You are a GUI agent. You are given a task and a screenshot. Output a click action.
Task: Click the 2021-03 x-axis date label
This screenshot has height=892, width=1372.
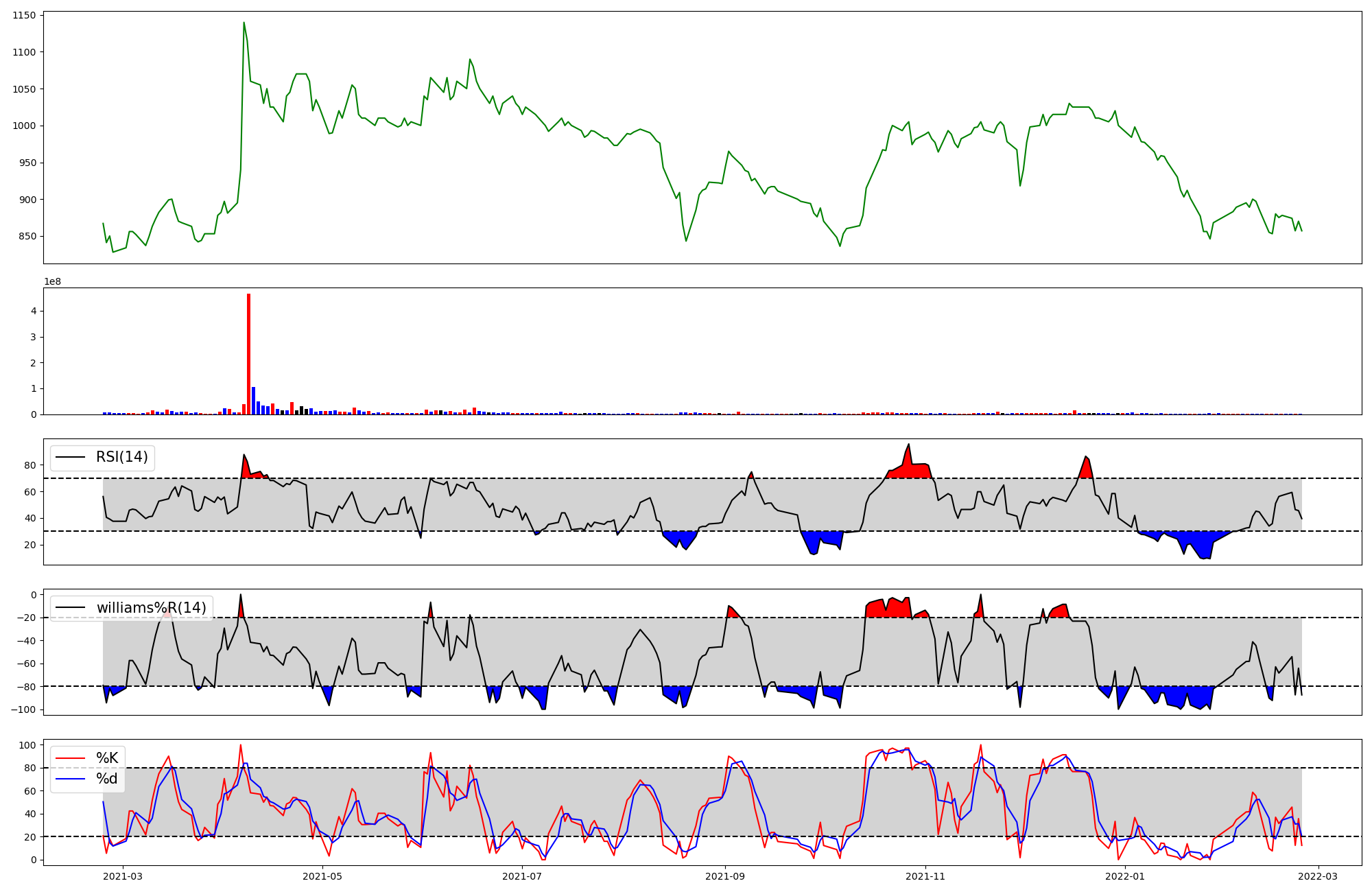coord(123,876)
